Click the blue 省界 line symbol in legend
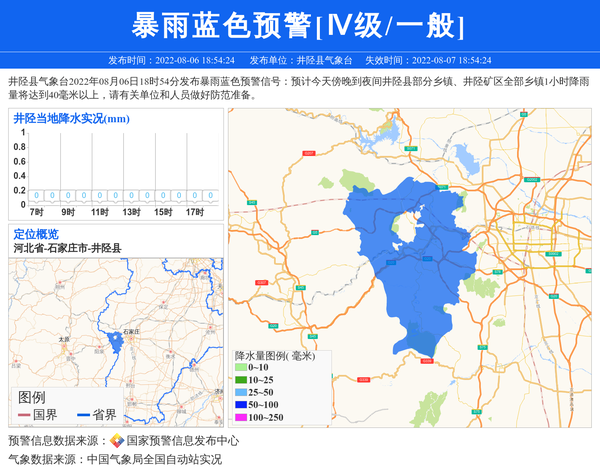The height and width of the screenshot is (471, 600). click(83, 415)
